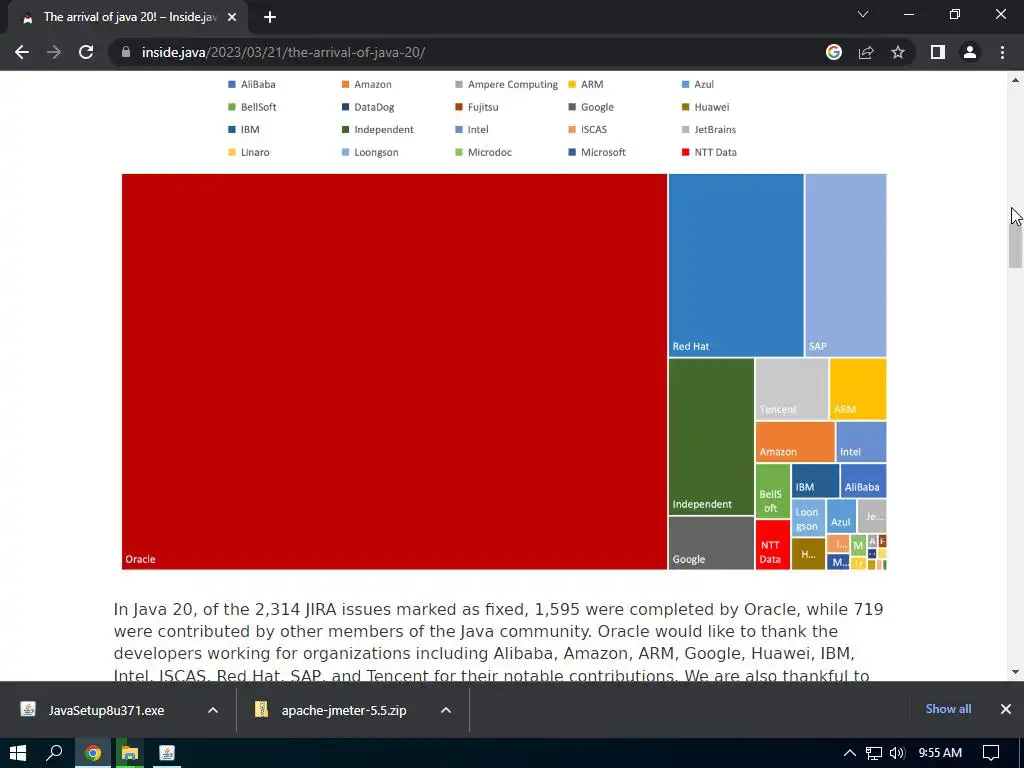
Task: Open the Java app in taskbar
Action: click(167, 753)
